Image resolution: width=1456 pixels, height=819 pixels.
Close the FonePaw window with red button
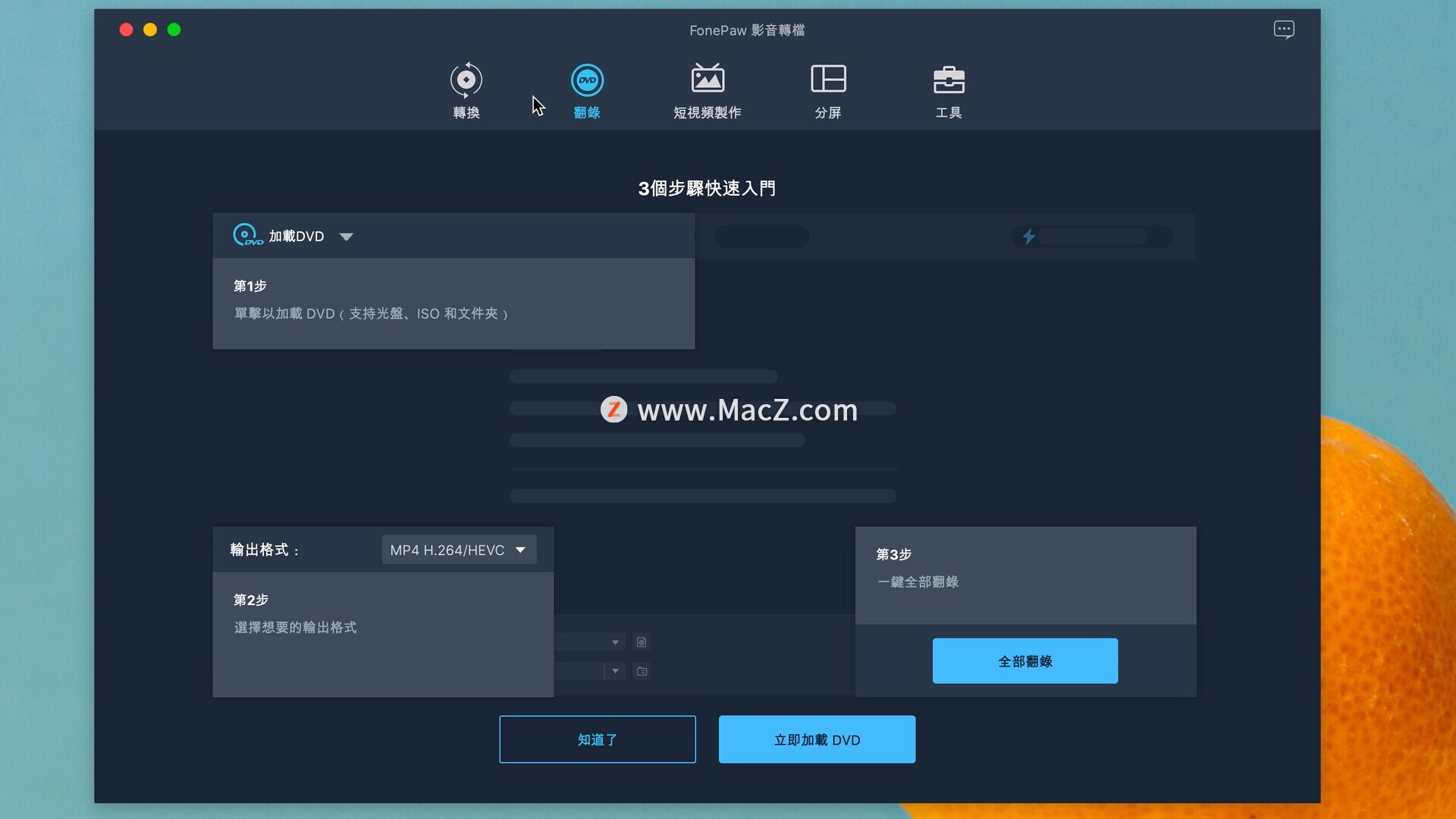point(127,30)
